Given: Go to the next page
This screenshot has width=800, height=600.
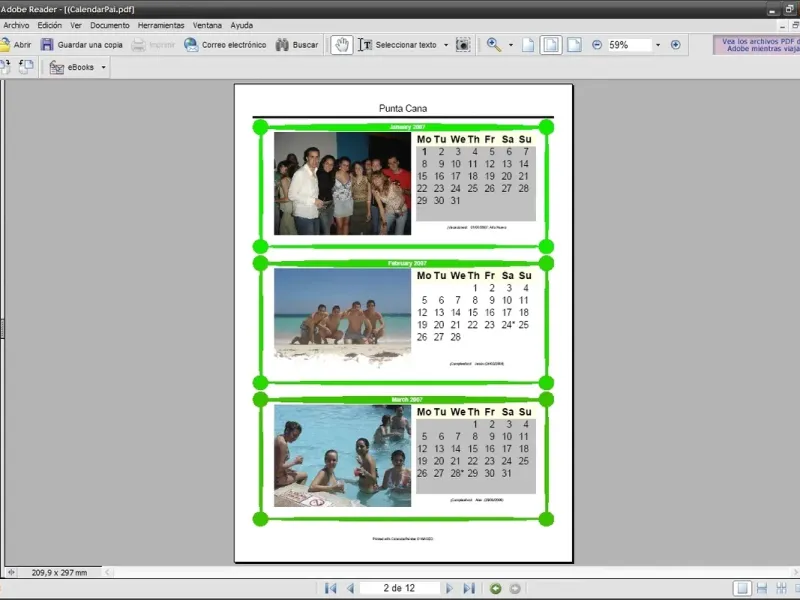Looking at the screenshot, I should [449, 588].
